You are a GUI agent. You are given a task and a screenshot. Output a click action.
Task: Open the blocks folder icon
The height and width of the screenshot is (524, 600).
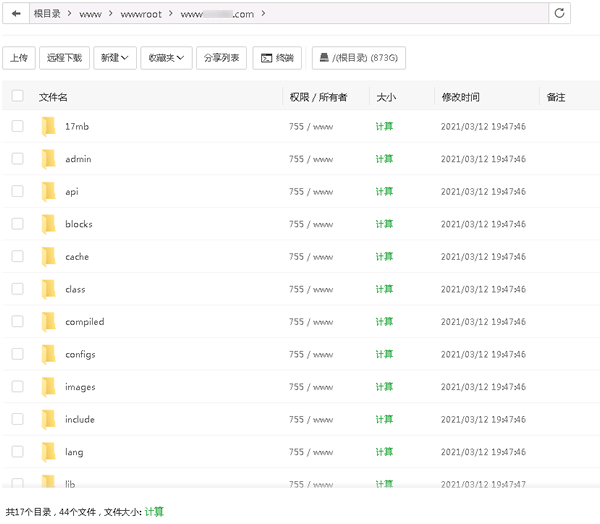(x=49, y=224)
